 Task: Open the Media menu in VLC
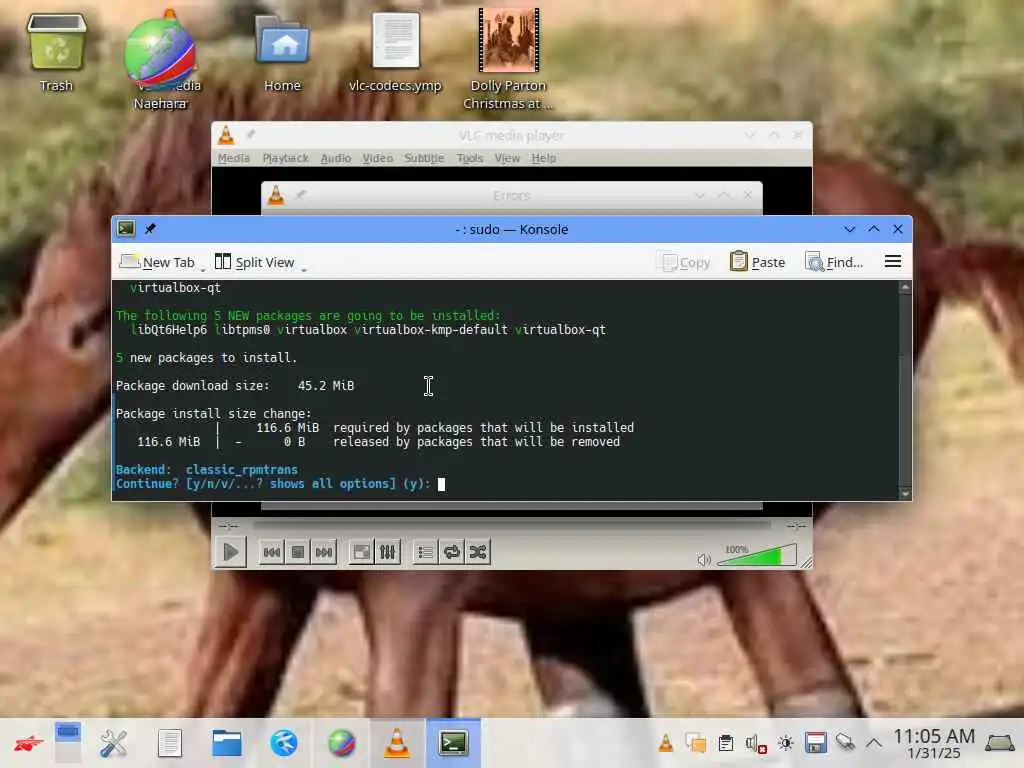click(234, 158)
